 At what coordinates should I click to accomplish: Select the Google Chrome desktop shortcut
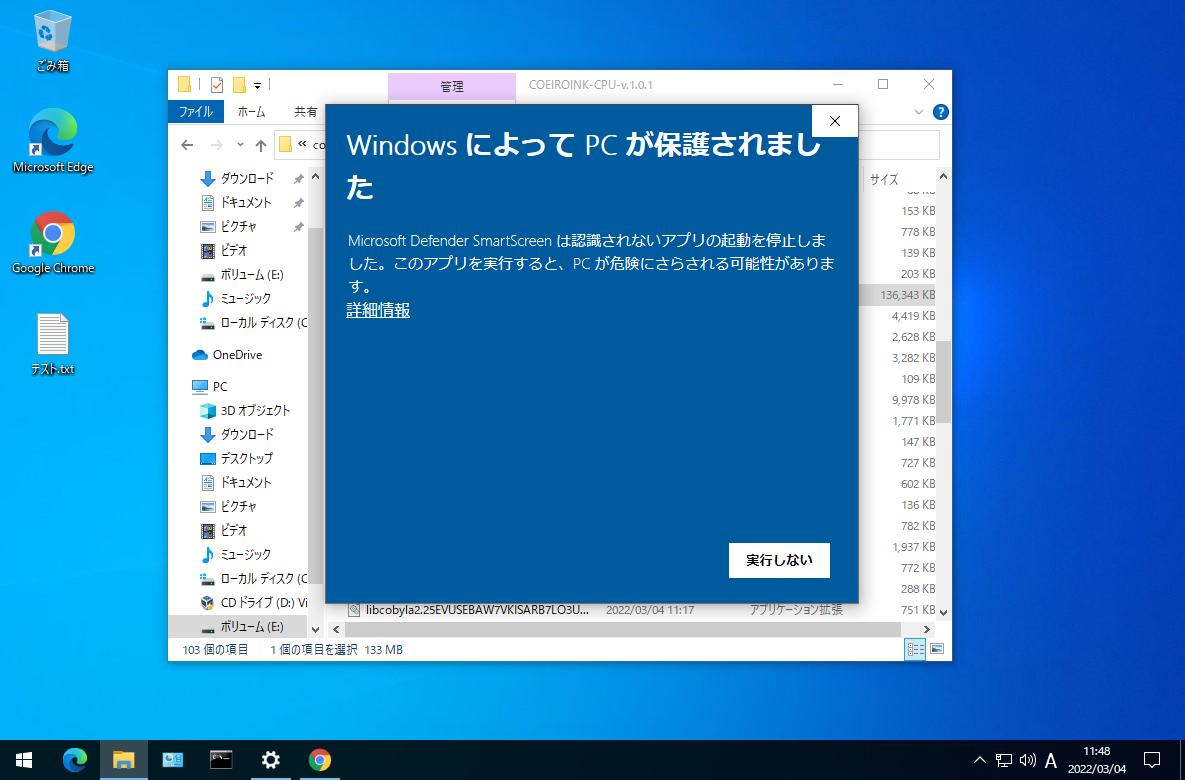point(52,243)
